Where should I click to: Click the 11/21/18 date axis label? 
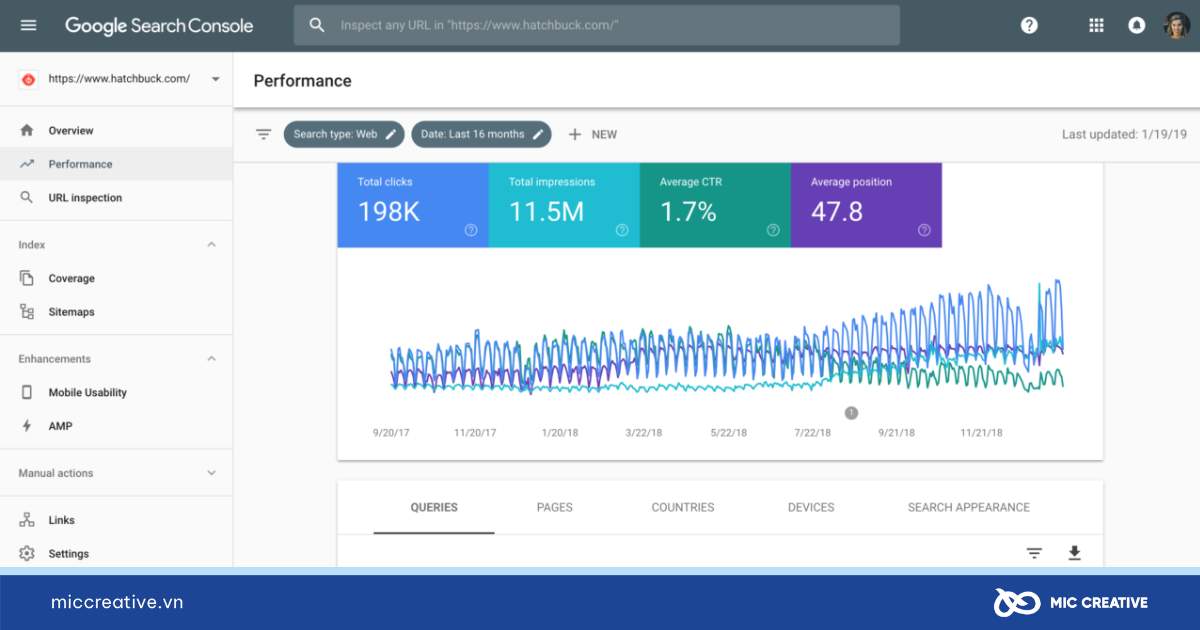[981, 433]
